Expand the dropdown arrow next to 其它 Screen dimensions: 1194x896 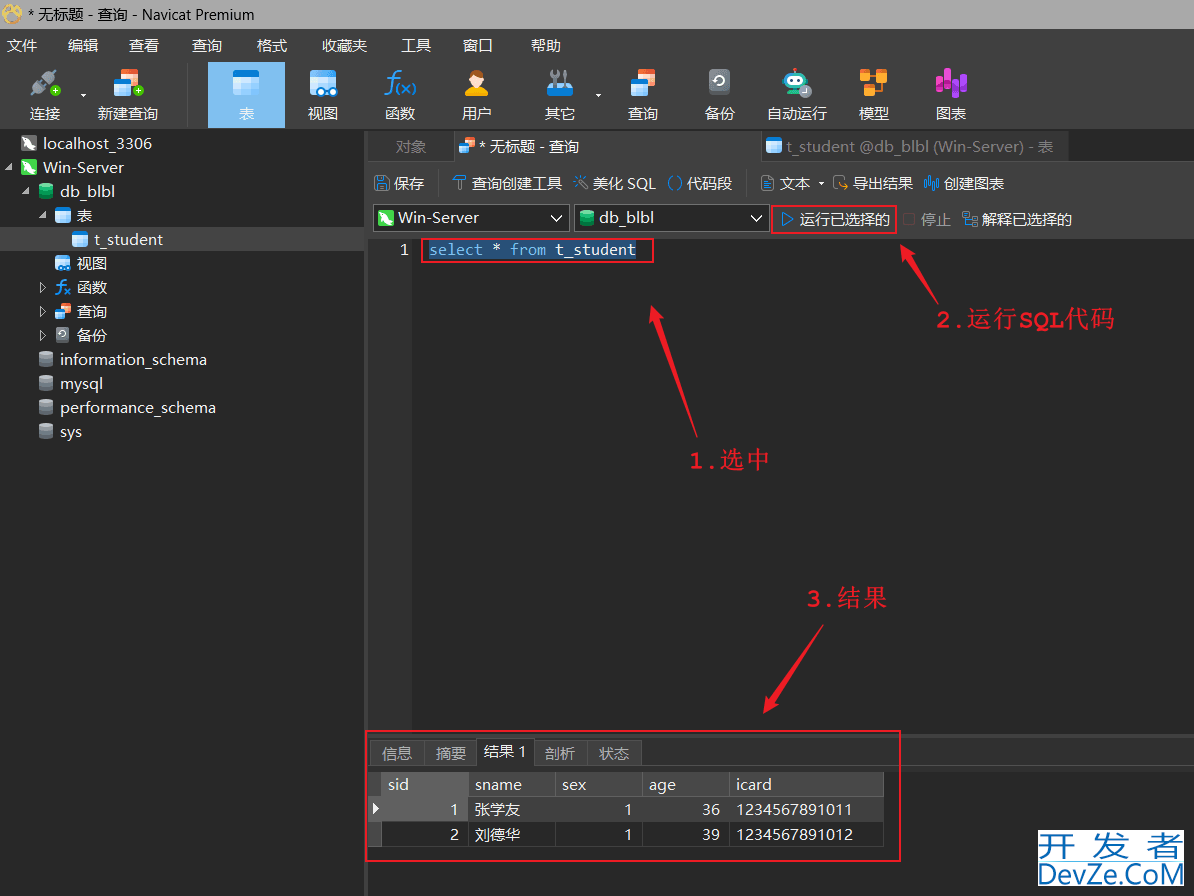point(599,96)
